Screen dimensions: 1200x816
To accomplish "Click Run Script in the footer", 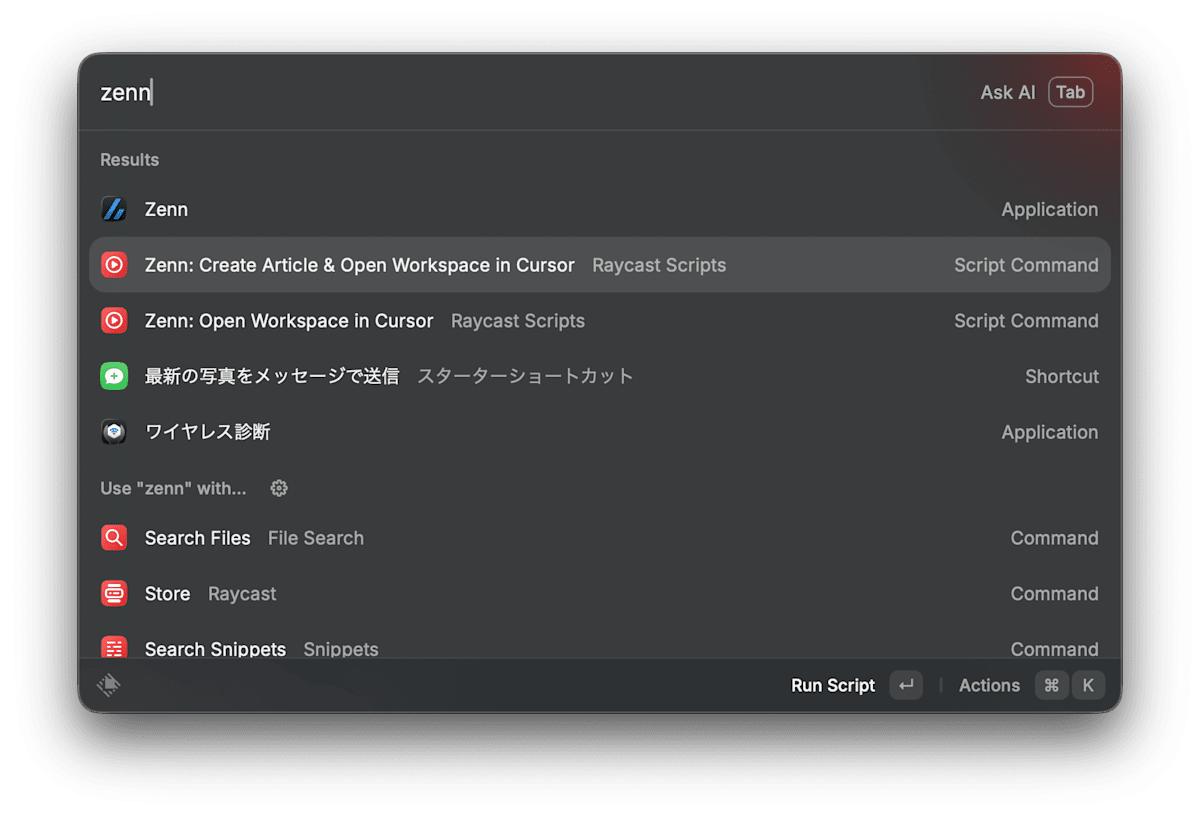I will 833,685.
